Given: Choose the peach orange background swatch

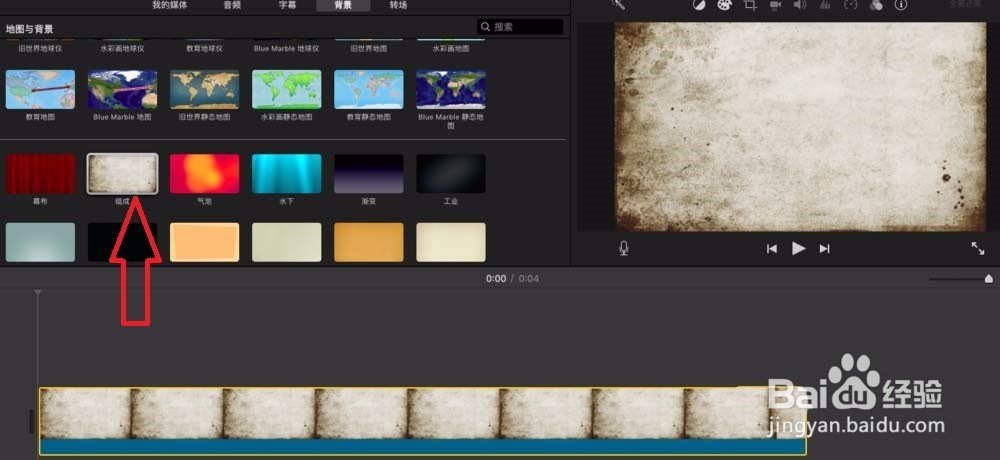Looking at the screenshot, I should (x=205, y=242).
